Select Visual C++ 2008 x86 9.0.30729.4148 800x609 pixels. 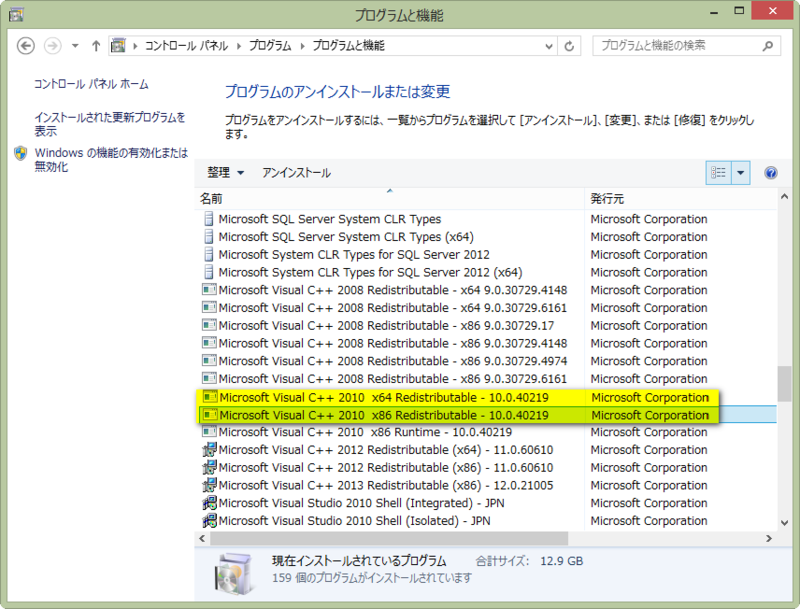coord(486,344)
